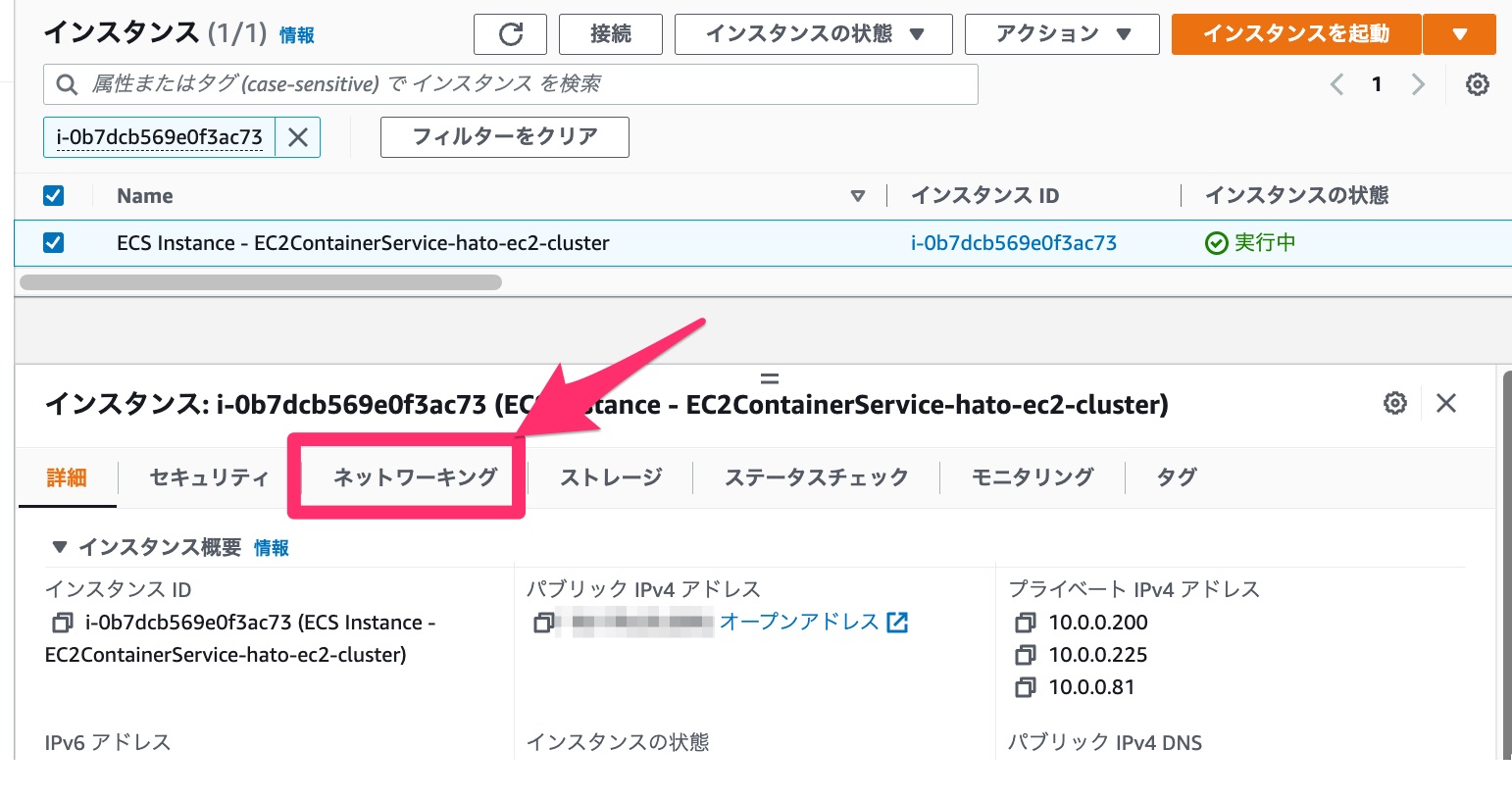Viewport: 1512px width, 800px height.
Task: Copy the public IPv4 address with copy icon
Action: 545,623
